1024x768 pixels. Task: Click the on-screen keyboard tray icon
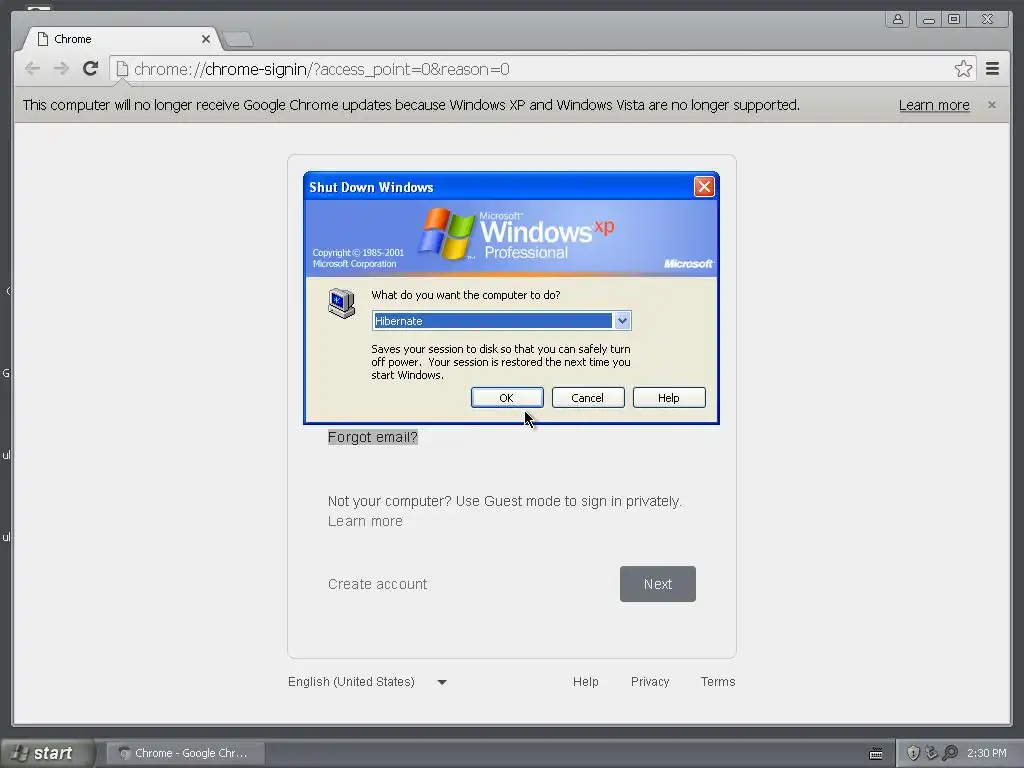point(876,754)
